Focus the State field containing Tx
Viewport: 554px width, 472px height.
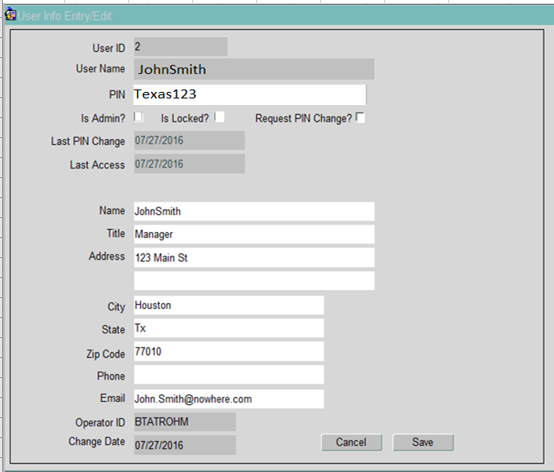click(229, 328)
